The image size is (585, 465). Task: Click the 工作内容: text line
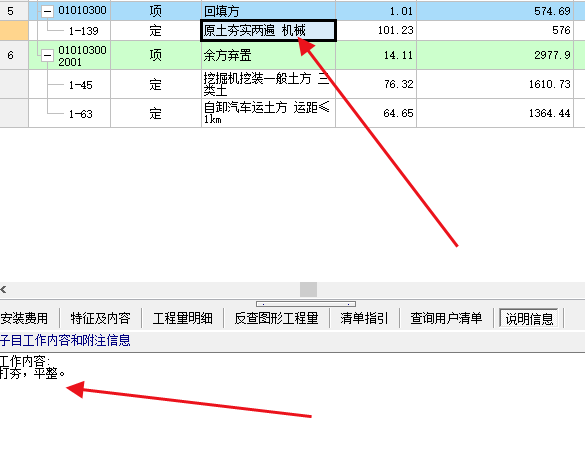pos(25,361)
